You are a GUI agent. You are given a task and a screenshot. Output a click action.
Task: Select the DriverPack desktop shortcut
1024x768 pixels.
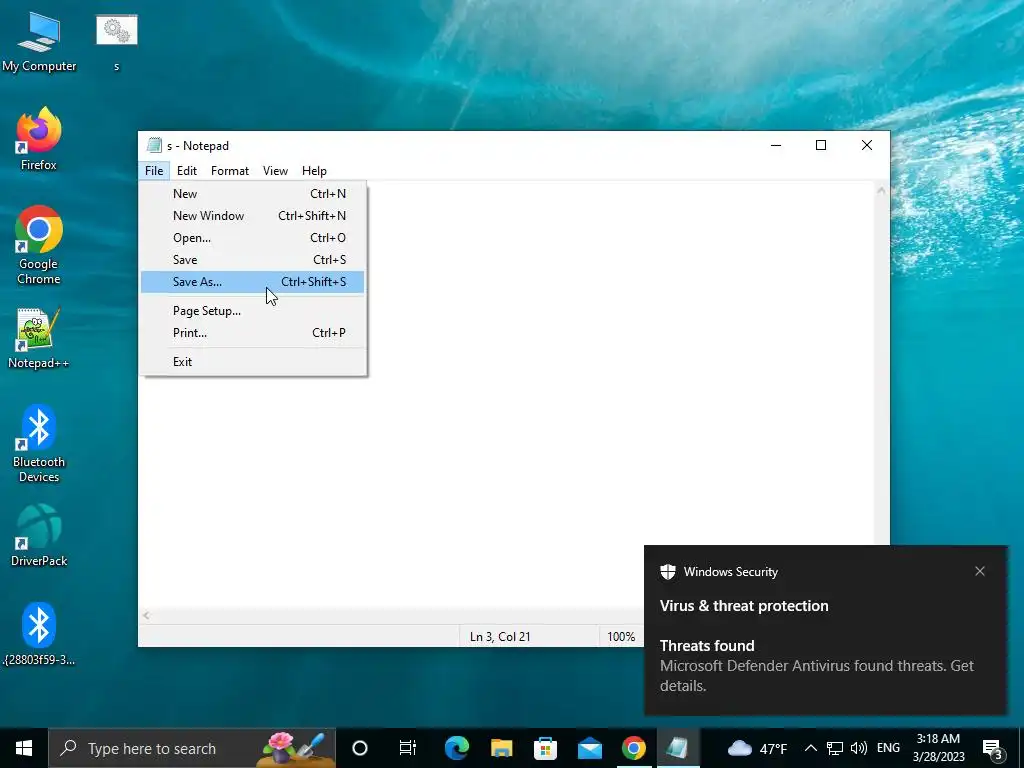(39, 536)
